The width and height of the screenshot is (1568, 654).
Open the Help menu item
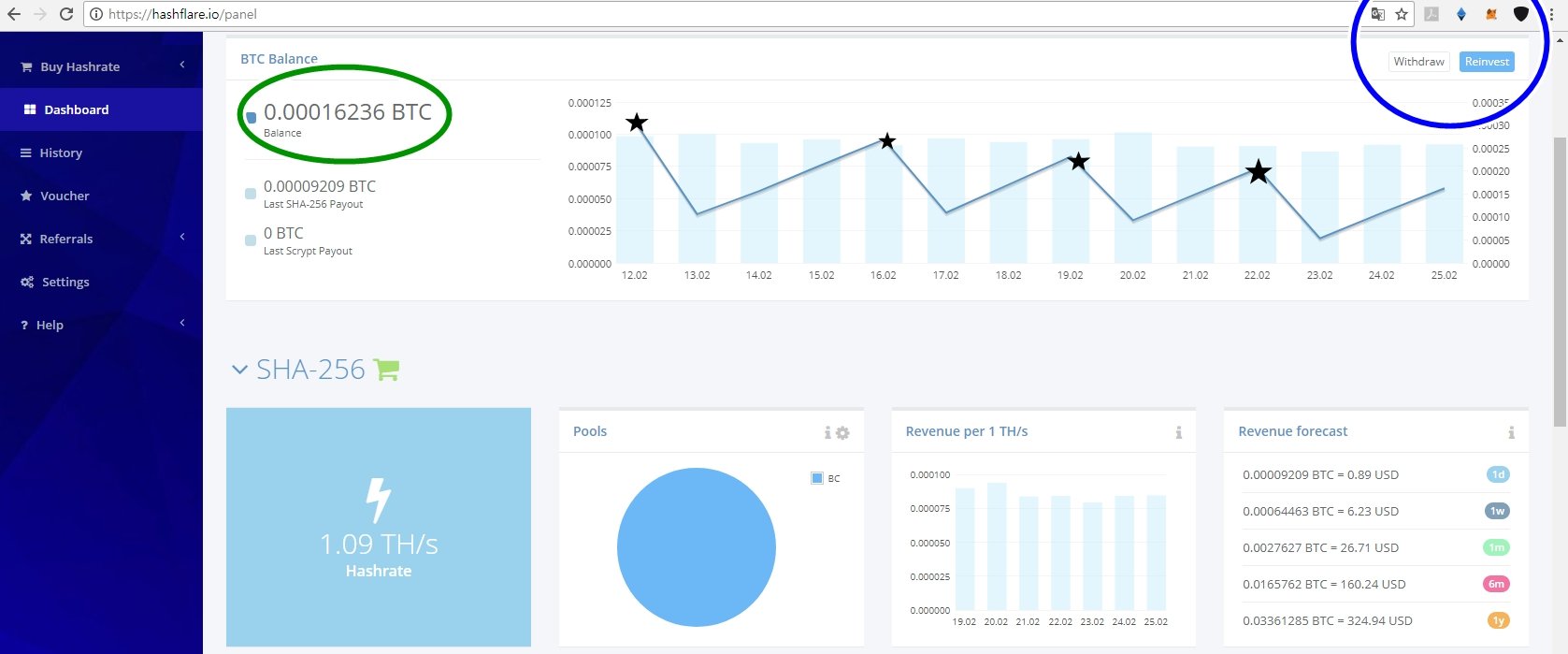[x=101, y=325]
